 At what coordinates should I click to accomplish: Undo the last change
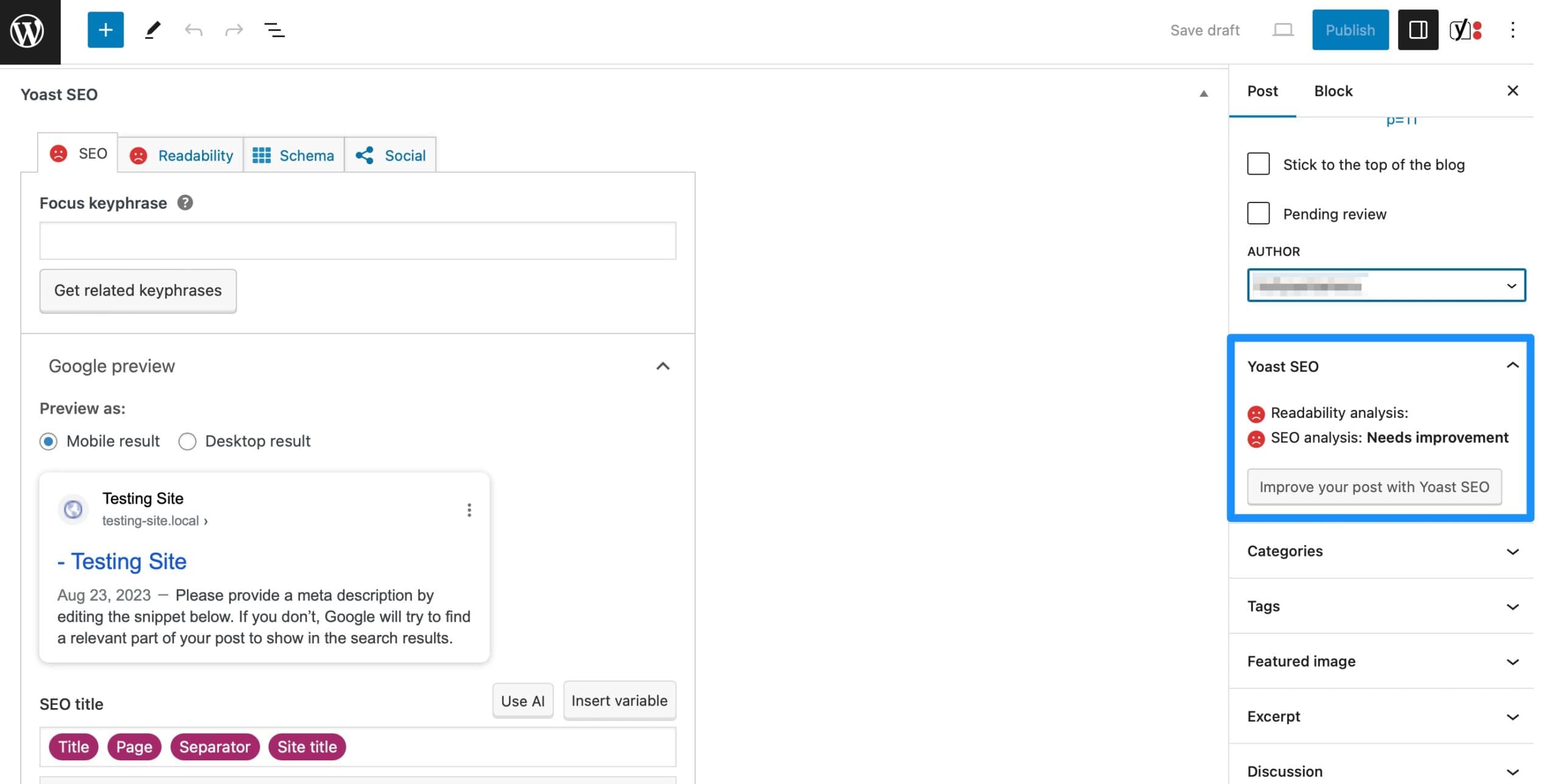tap(193, 30)
